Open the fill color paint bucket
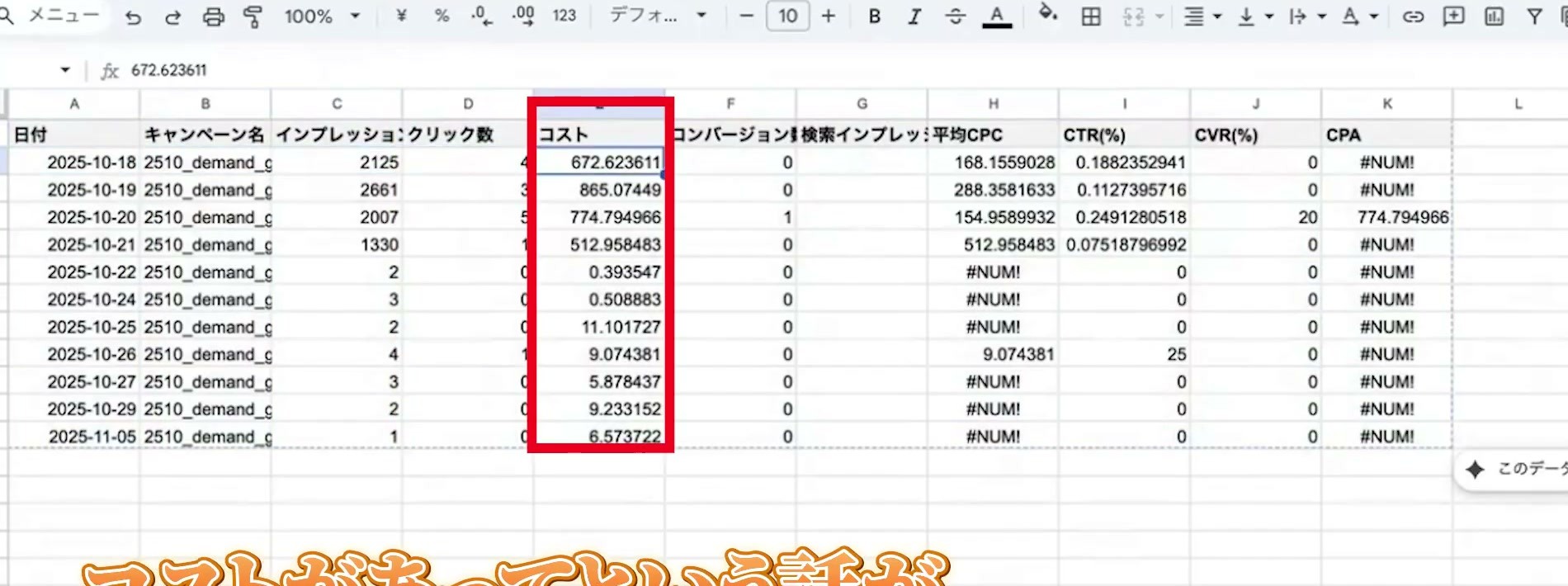Image resolution: width=1568 pixels, height=586 pixels. tap(1048, 14)
